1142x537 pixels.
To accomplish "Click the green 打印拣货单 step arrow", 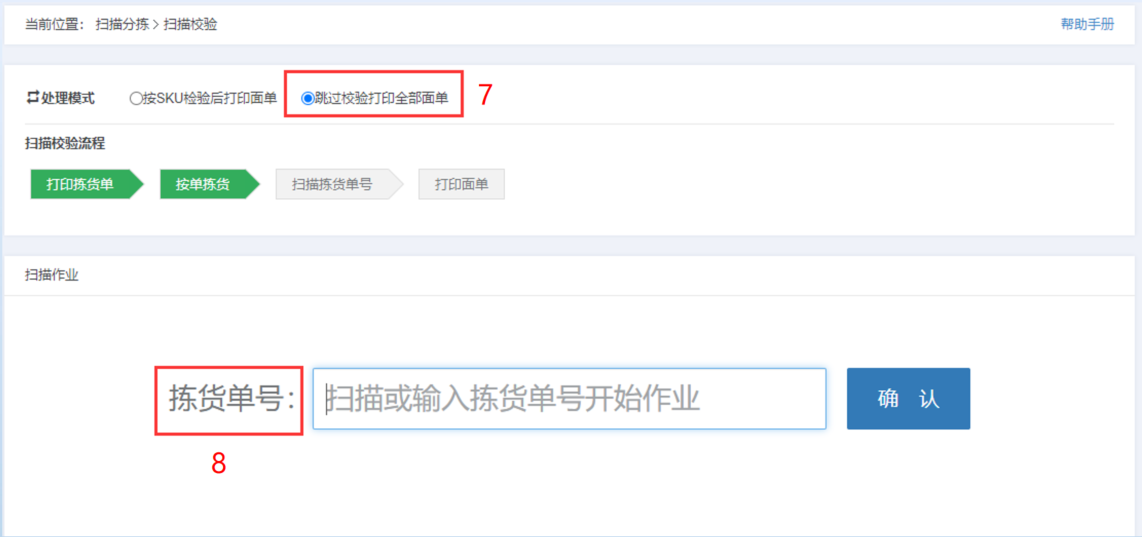I will tap(87, 184).
